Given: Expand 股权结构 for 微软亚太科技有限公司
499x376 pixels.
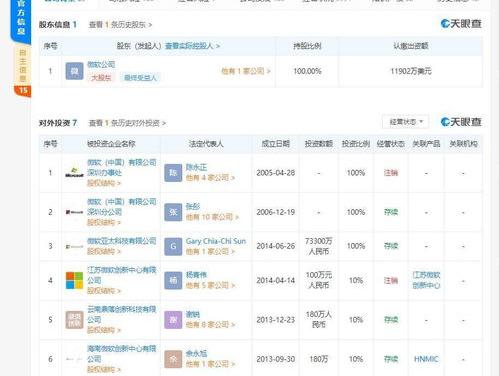Looking at the screenshot, I should [104, 252].
